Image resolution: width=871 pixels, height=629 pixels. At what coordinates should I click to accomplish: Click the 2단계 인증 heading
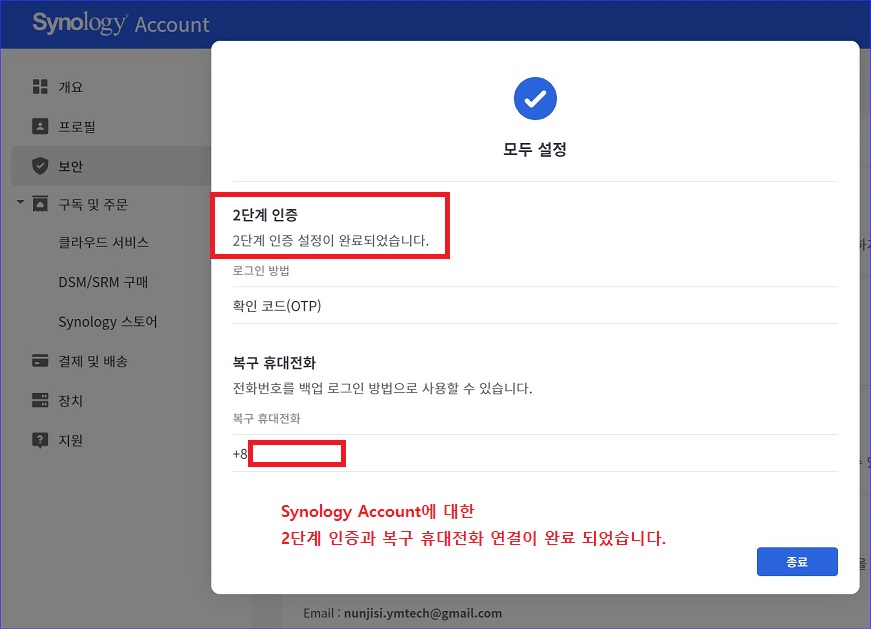pos(265,215)
